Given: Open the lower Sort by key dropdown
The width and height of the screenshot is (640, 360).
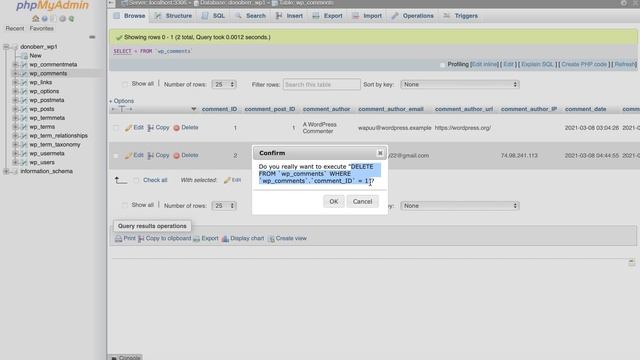Looking at the screenshot, I should click(460, 206).
